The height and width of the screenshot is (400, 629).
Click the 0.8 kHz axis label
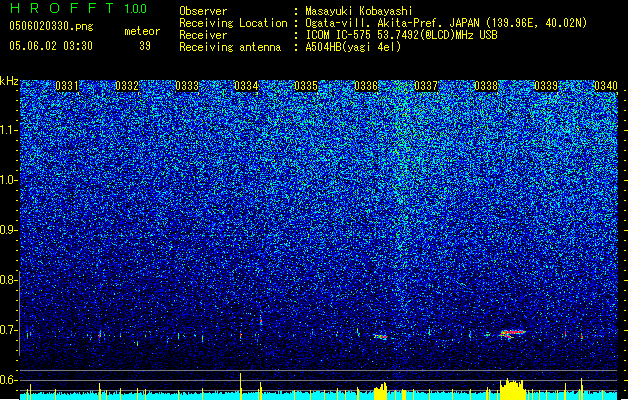(x=8, y=280)
